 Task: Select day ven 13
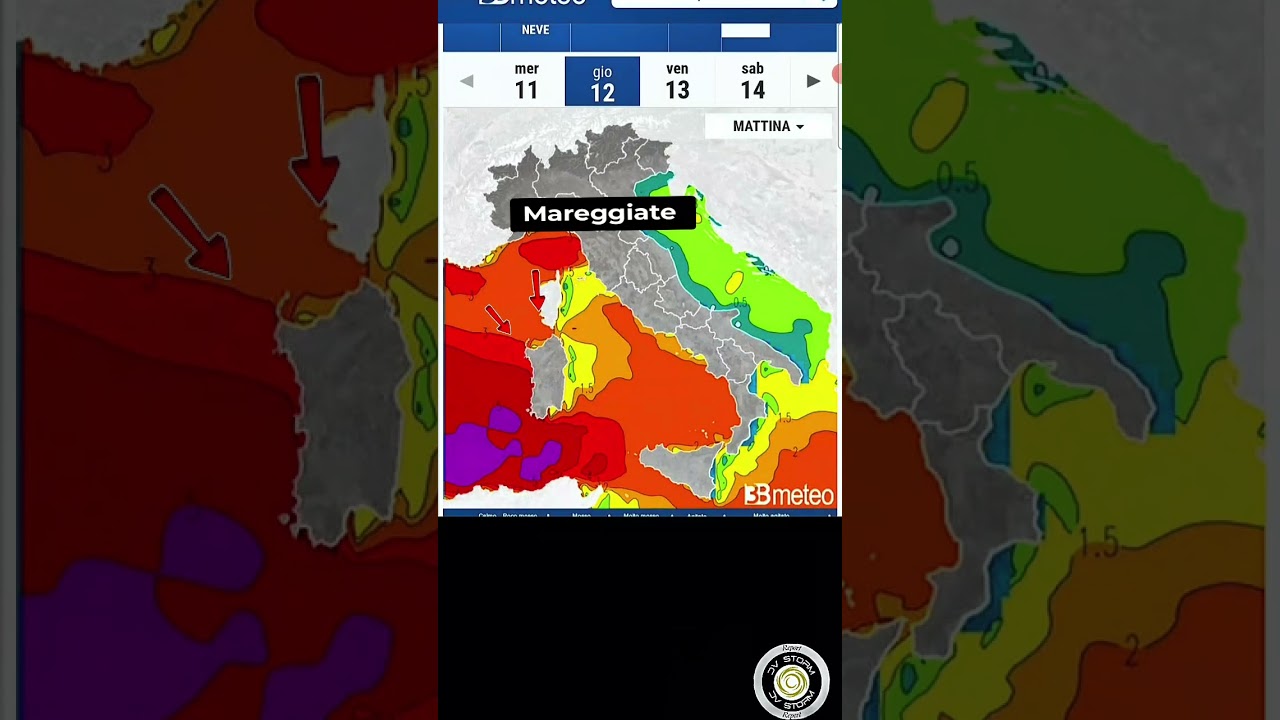[x=677, y=82]
